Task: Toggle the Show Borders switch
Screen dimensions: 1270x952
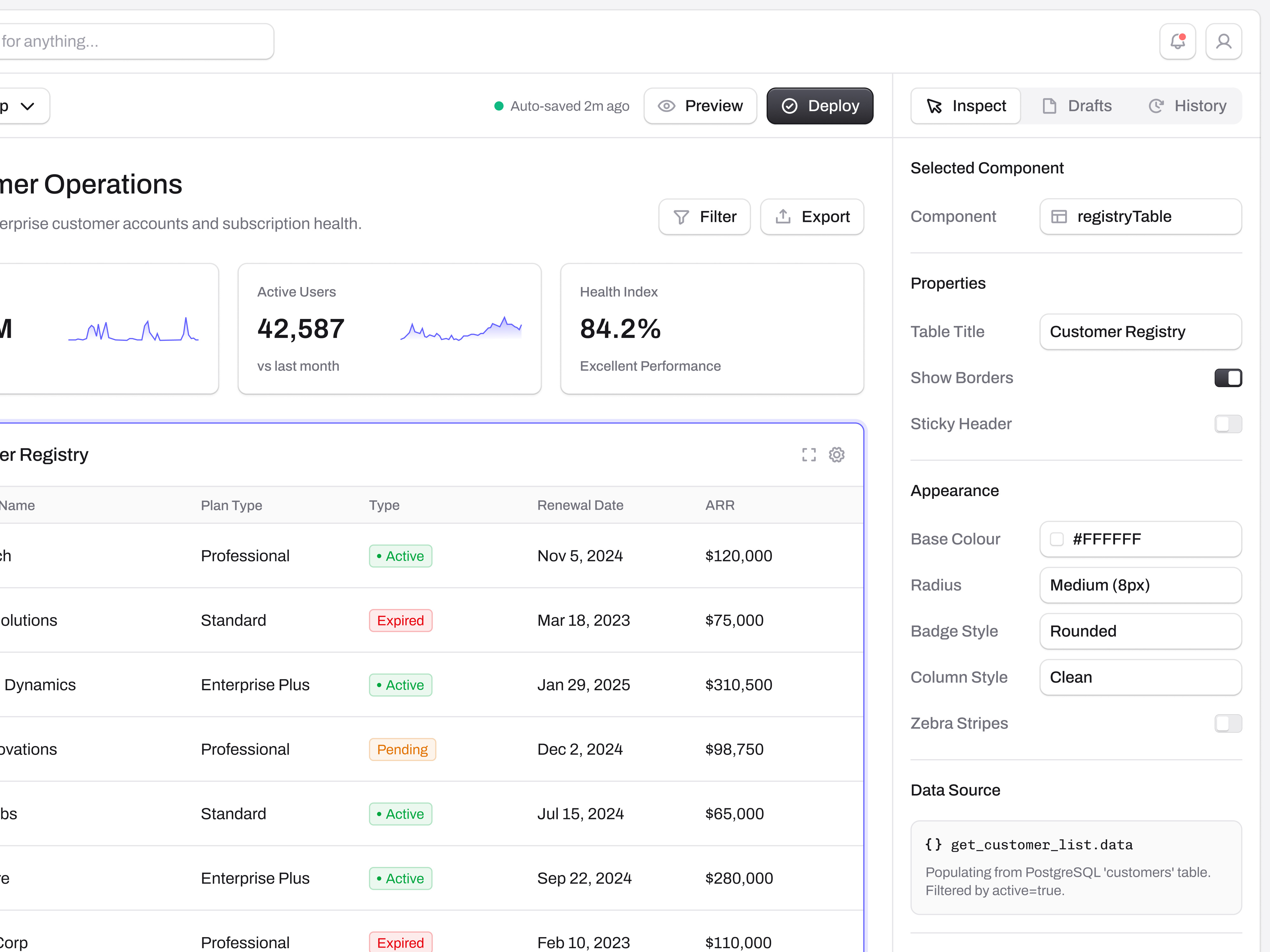Action: pyautogui.click(x=1228, y=378)
